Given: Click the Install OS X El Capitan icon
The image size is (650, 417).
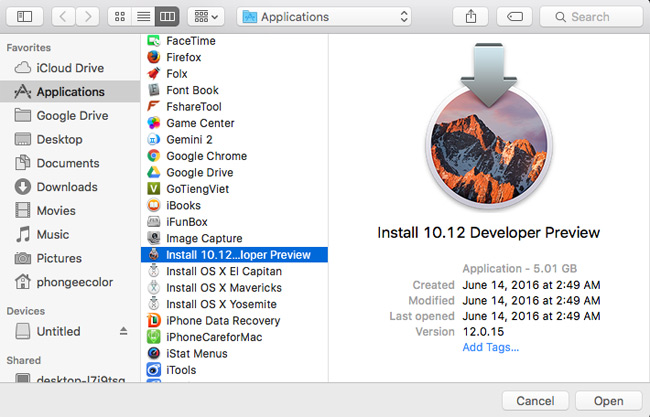Looking at the screenshot, I should (x=154, y=271).
